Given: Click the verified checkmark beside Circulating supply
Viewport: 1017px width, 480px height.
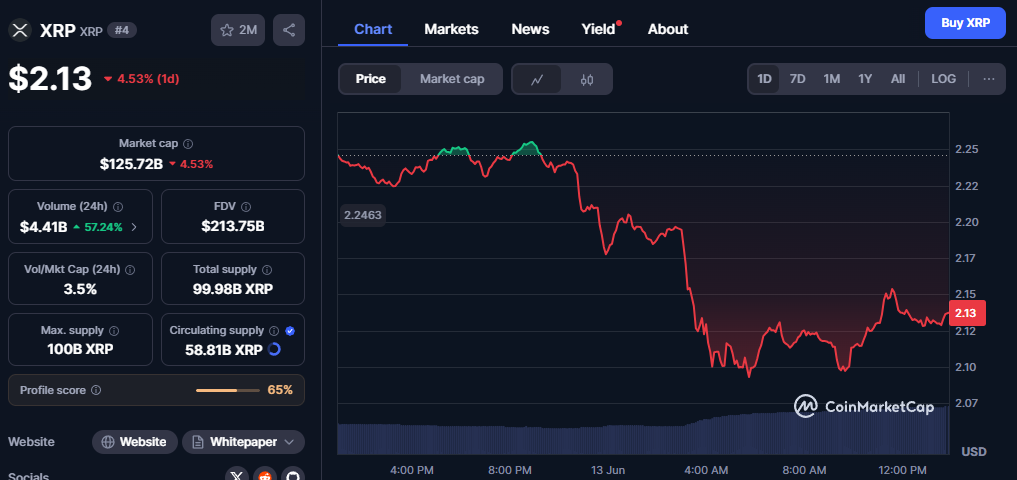Looking at the screenshot, I should coord(290,331).
